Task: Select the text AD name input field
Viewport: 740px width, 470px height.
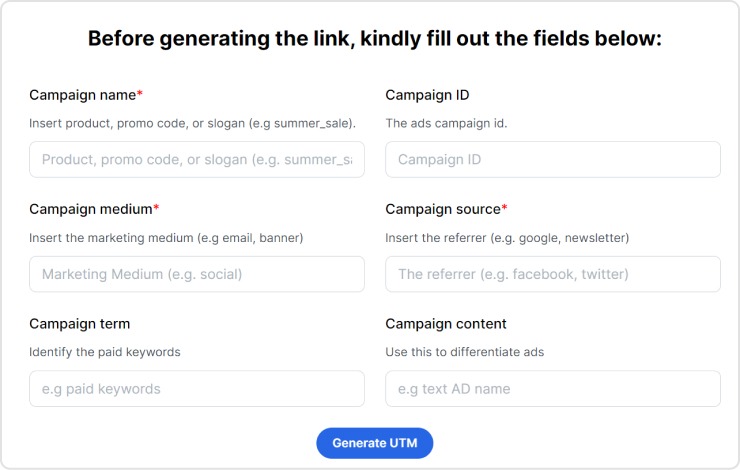Action: [552, 389]
